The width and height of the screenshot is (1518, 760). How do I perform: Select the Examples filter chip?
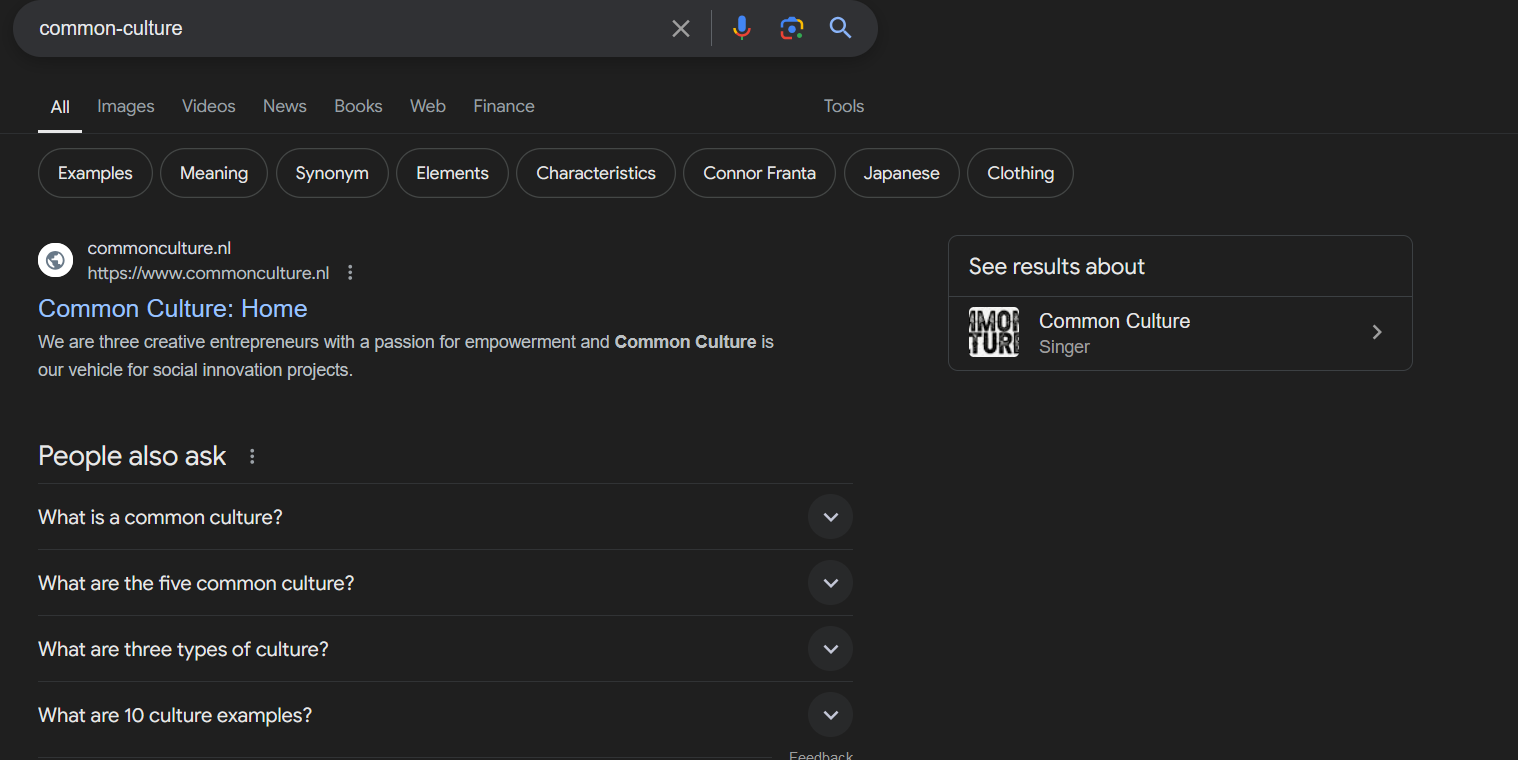click(95, 173)
